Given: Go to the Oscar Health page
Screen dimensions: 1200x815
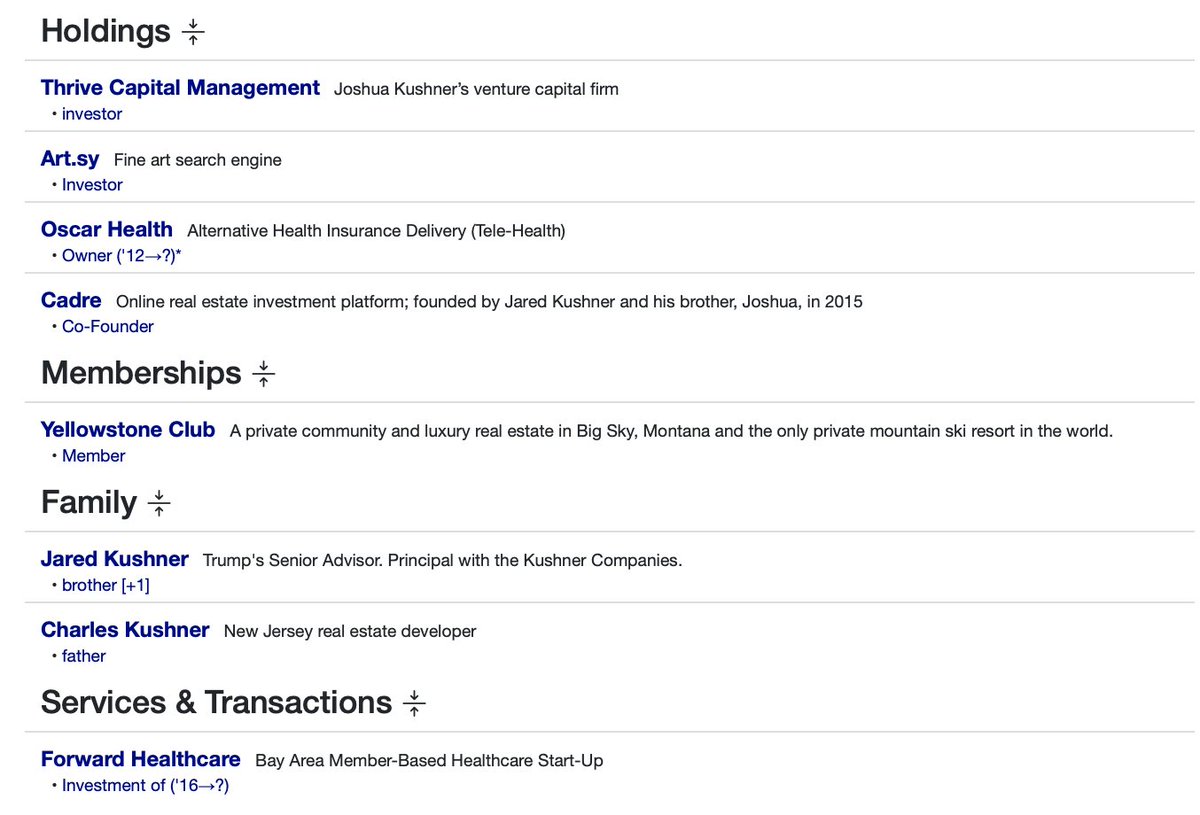Looking at the screenshot, I should [107, 230].
